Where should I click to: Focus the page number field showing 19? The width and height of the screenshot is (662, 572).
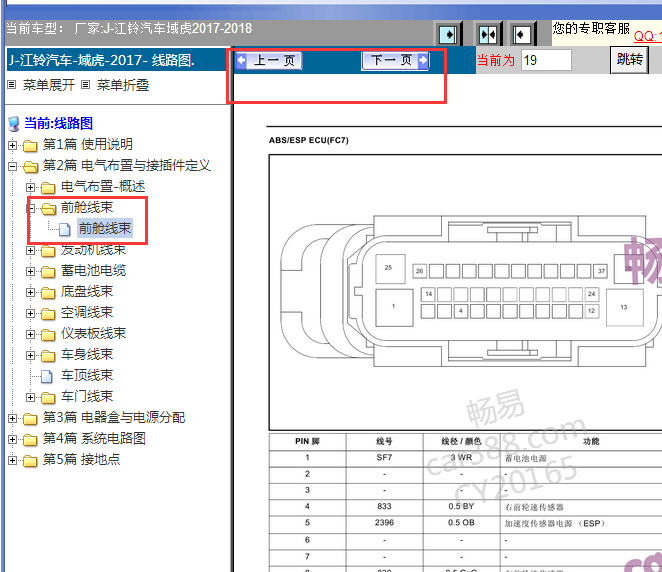point(546,60)
